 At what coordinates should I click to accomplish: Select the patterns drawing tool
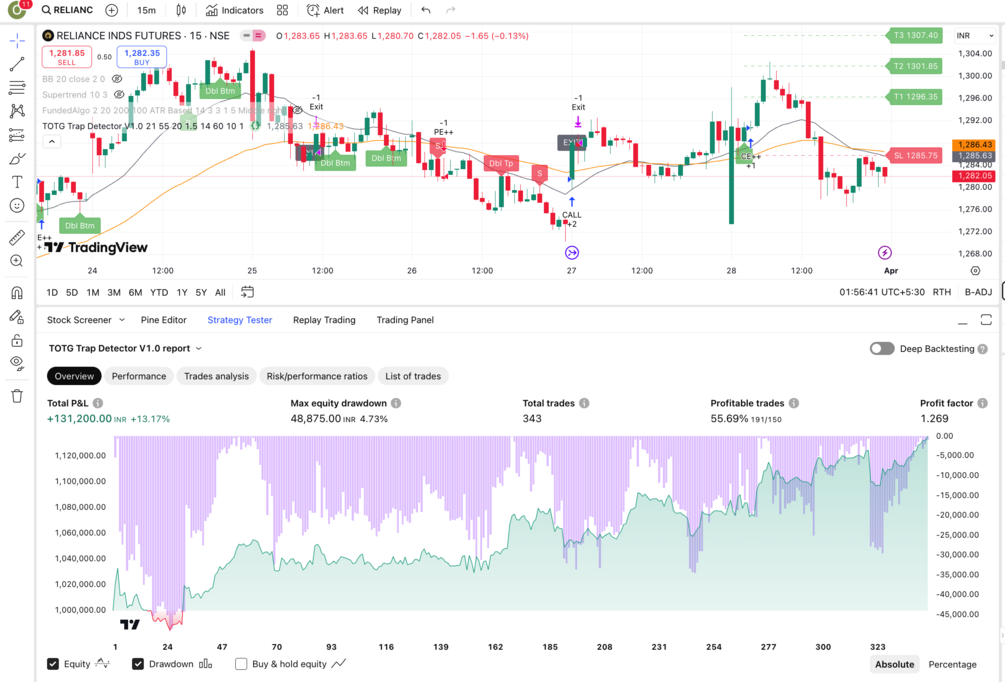point(17,111)
